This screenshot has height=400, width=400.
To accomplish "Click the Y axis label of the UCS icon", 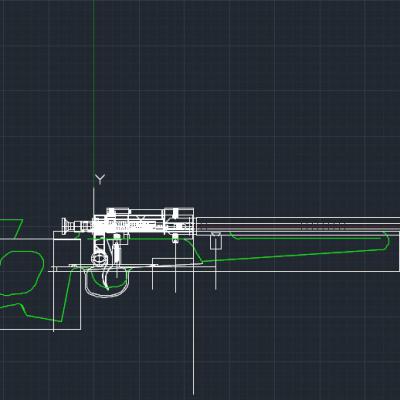I will click(100, 179).
